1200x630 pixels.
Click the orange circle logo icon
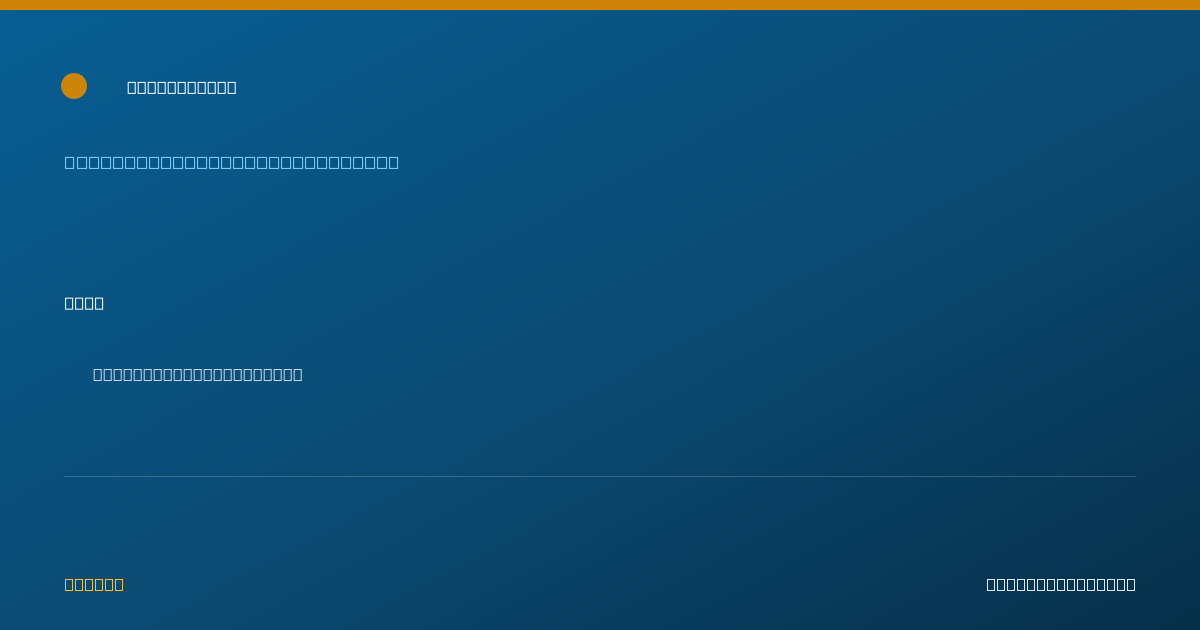[x=74, y=86]
